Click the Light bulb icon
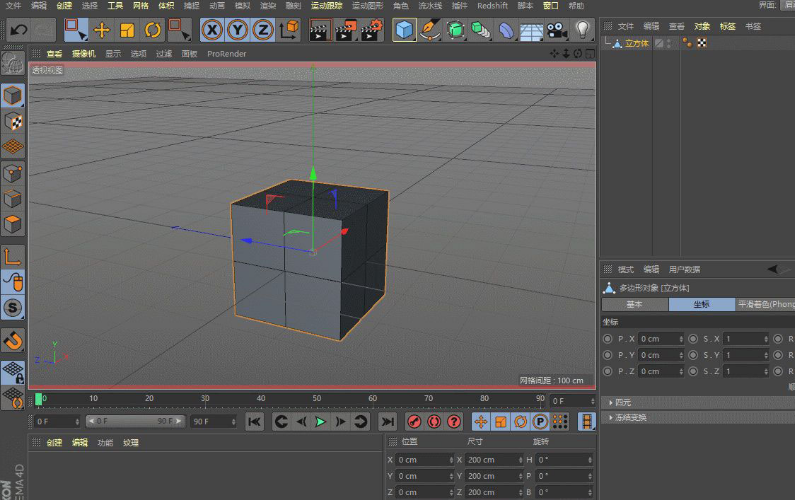The width and height of the screenshot is (795, 500). (583, 30)
